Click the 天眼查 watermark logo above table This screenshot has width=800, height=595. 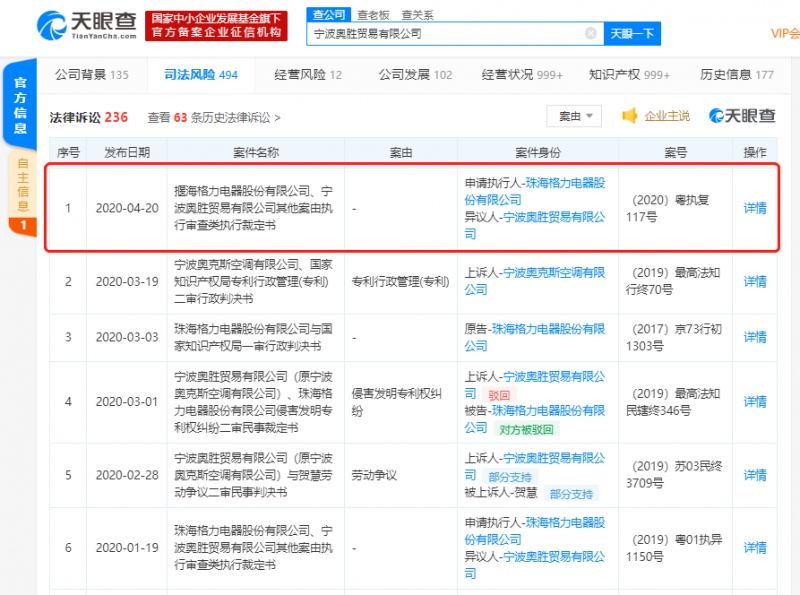(x=742, y=116)
